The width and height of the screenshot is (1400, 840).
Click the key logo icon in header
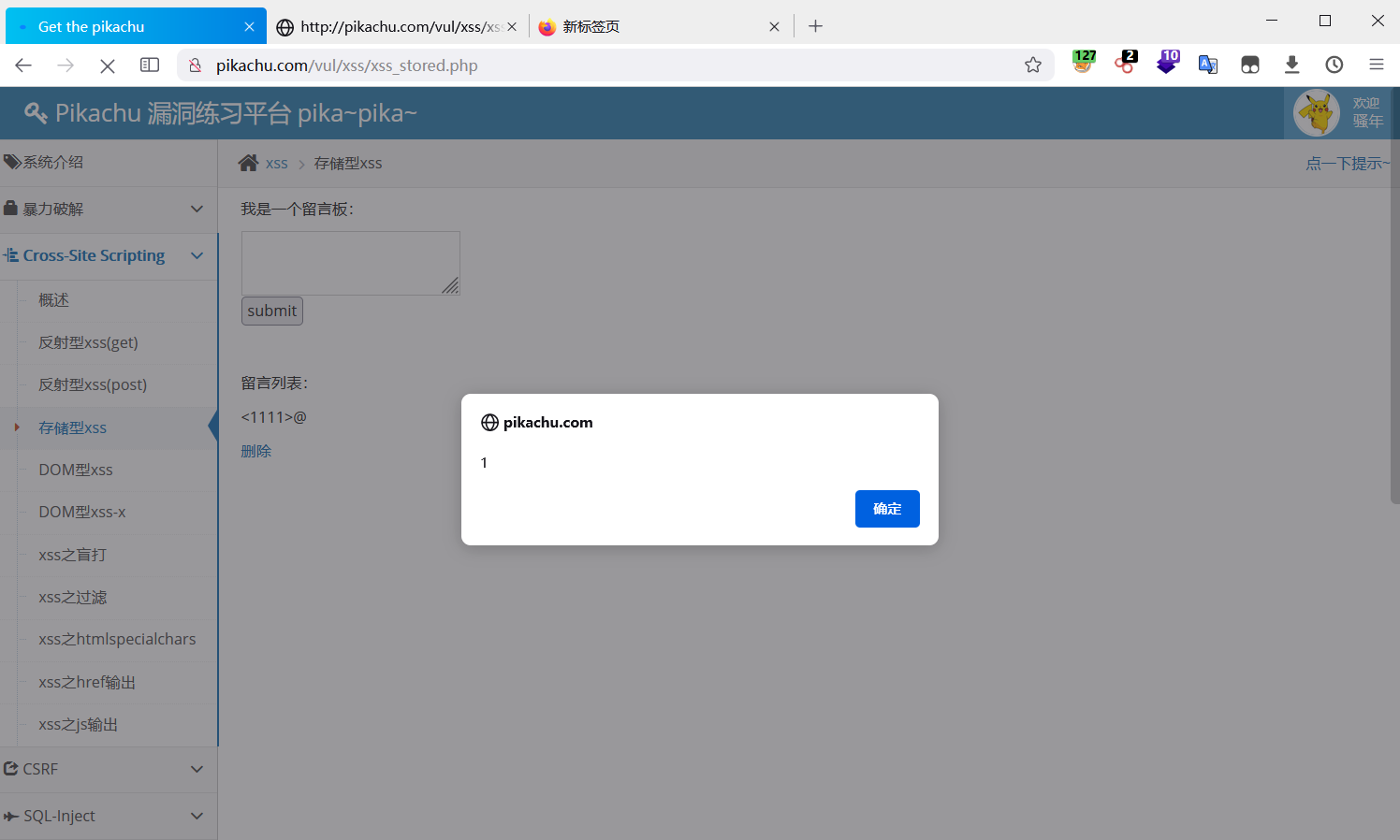pyautogui.click(x=36, y=113)
